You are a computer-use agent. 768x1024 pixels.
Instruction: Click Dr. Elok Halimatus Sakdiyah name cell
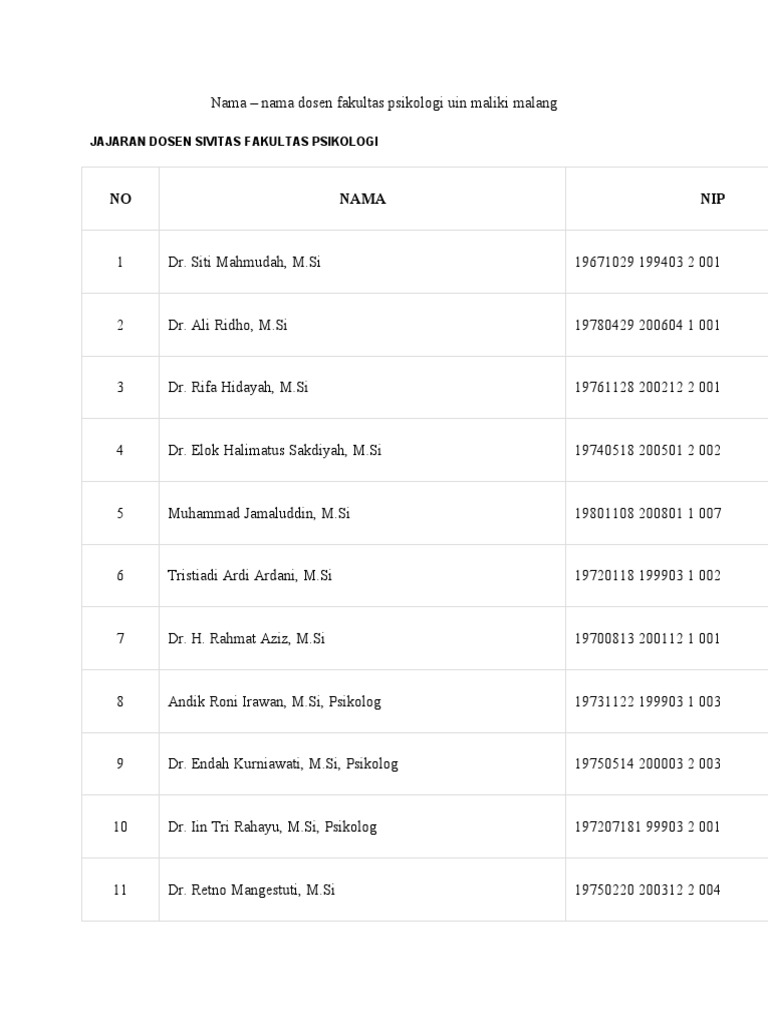(x=274, y=450)
